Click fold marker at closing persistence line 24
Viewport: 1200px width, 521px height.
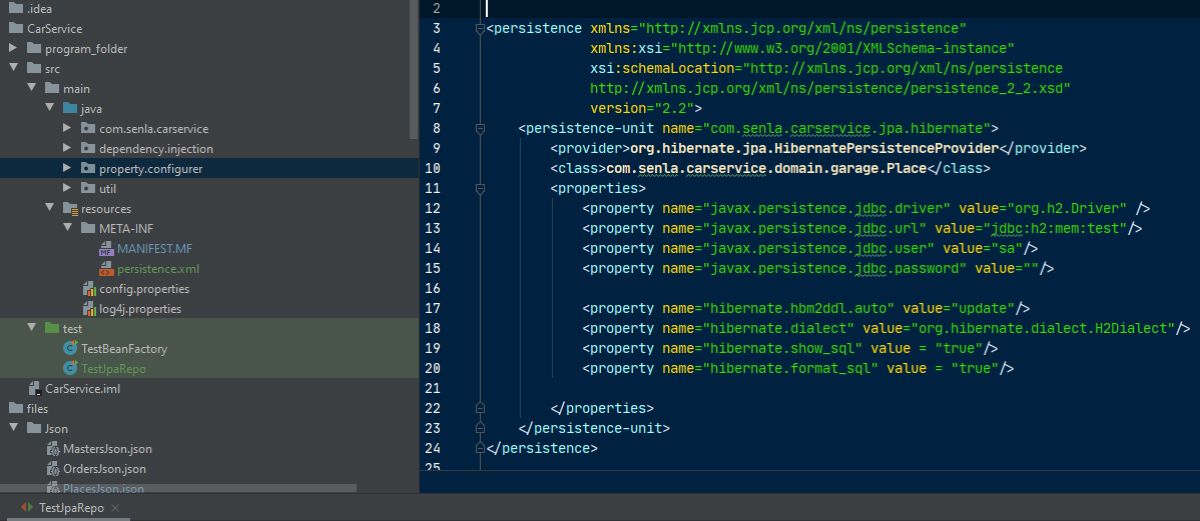pos(481,448)
